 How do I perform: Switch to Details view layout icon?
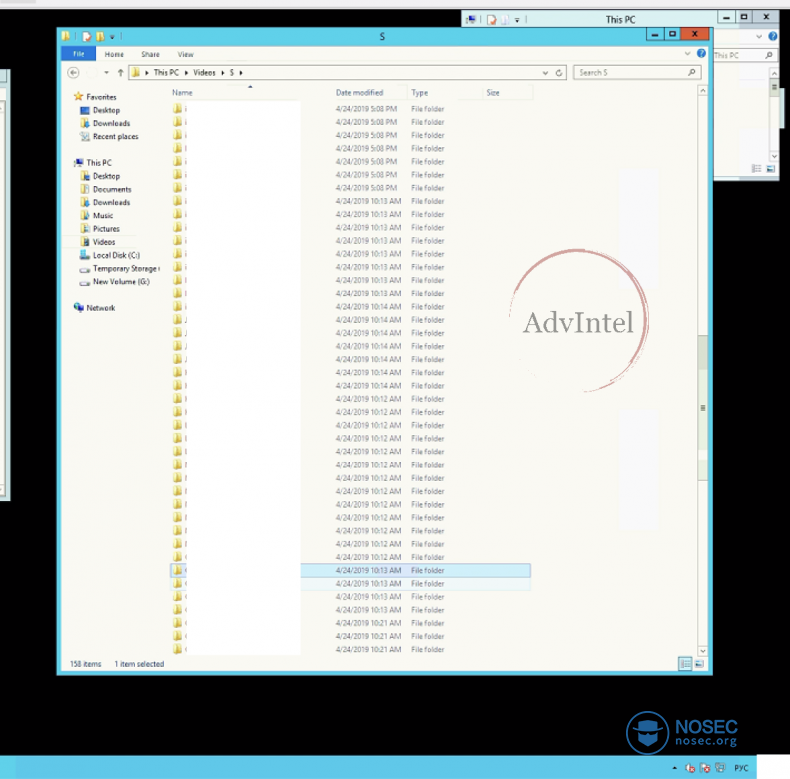pos(685,663)
